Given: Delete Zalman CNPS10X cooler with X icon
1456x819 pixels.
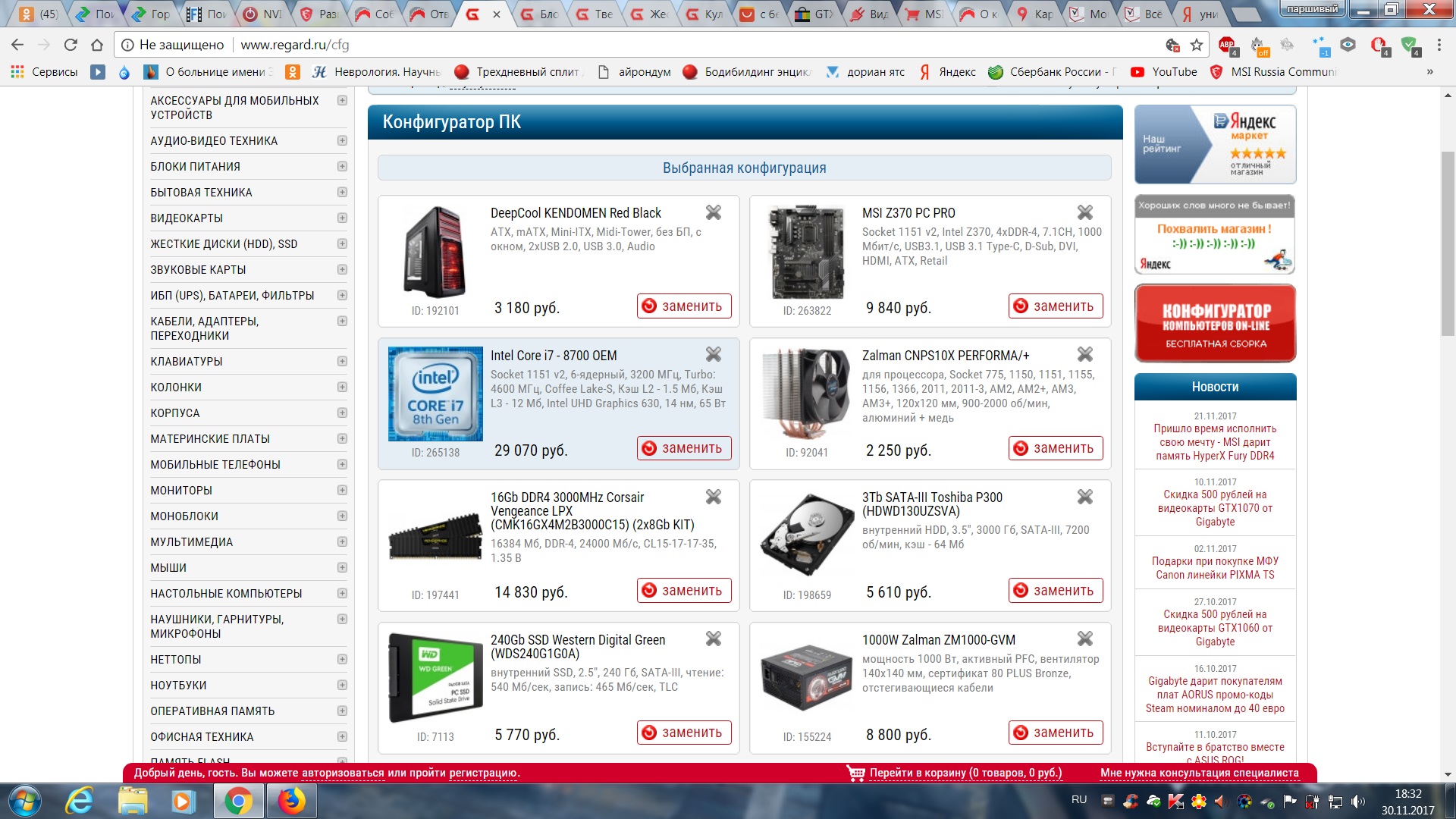Looking at the screenshot, I should click(1084, 355).
